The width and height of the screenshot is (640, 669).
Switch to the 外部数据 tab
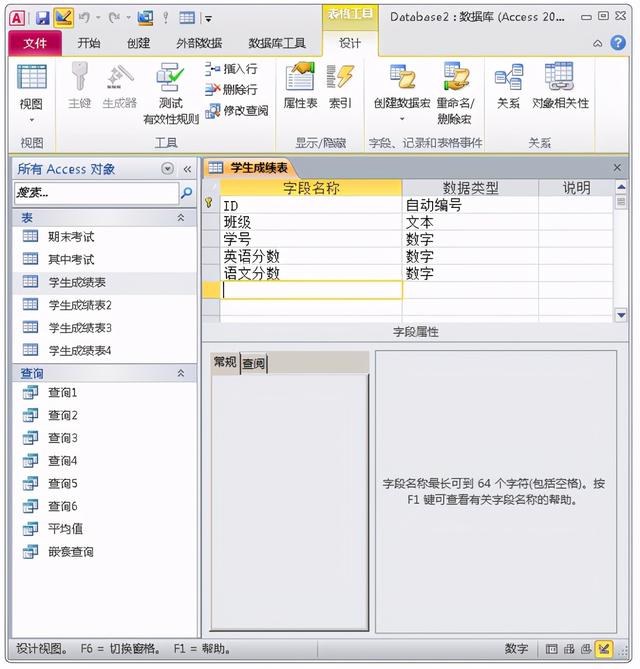tap(199, 43)
